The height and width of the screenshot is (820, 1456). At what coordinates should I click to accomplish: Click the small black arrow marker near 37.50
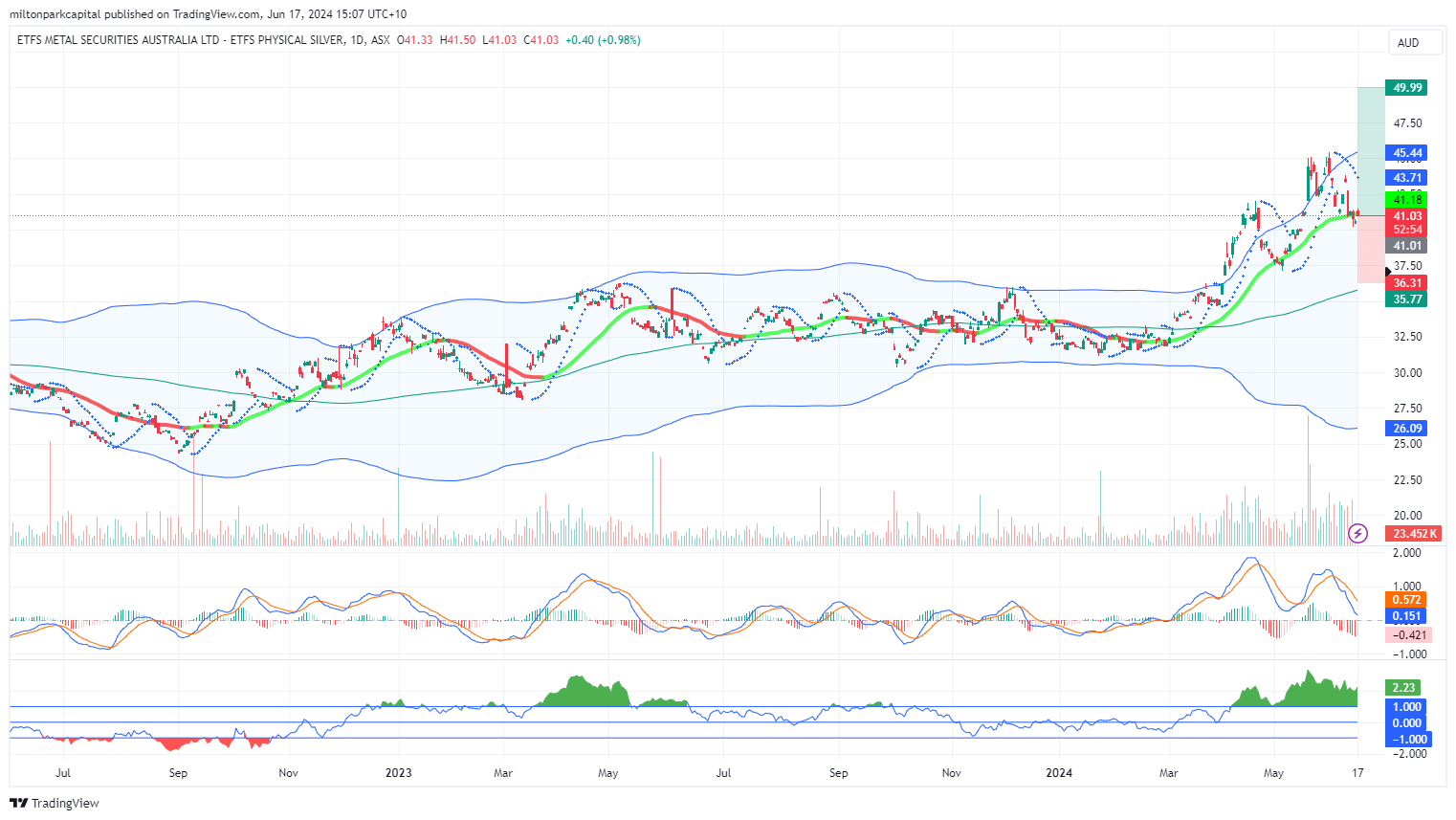click(1388, 273)
